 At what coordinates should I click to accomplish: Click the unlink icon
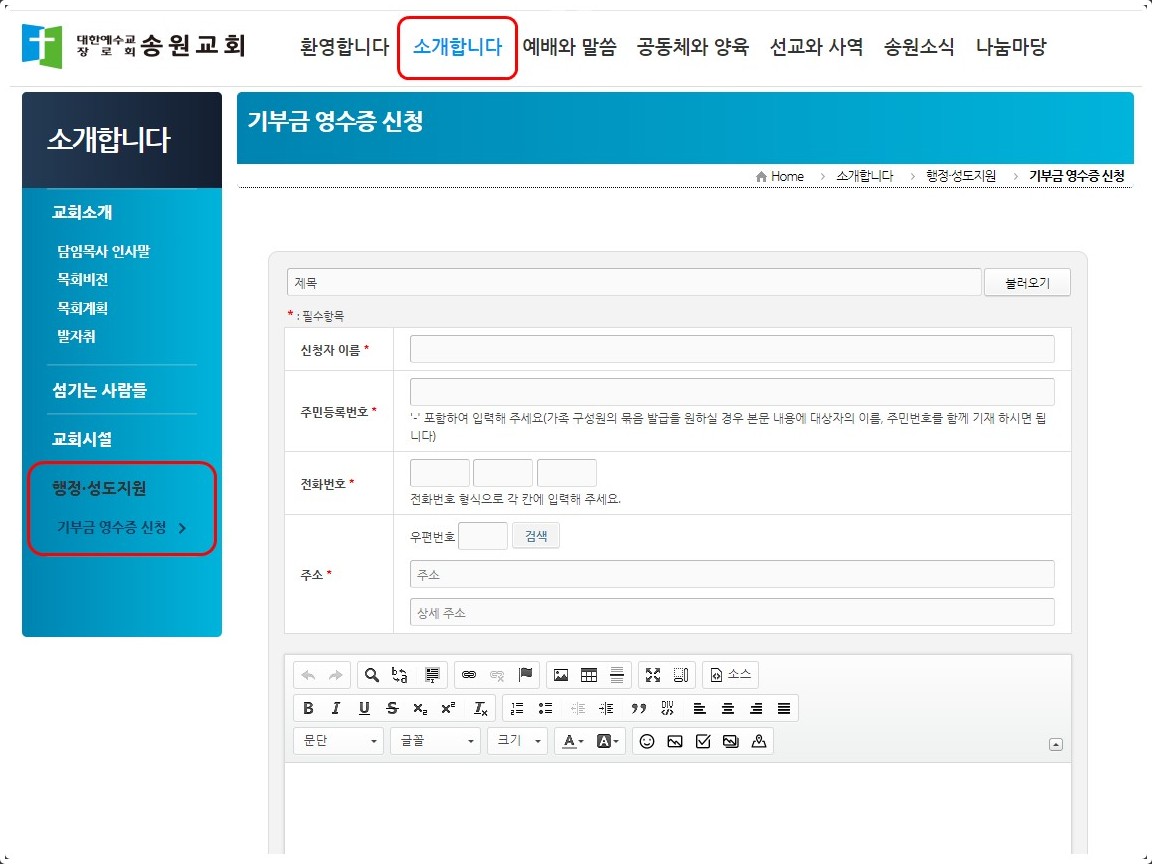point(497,674)
